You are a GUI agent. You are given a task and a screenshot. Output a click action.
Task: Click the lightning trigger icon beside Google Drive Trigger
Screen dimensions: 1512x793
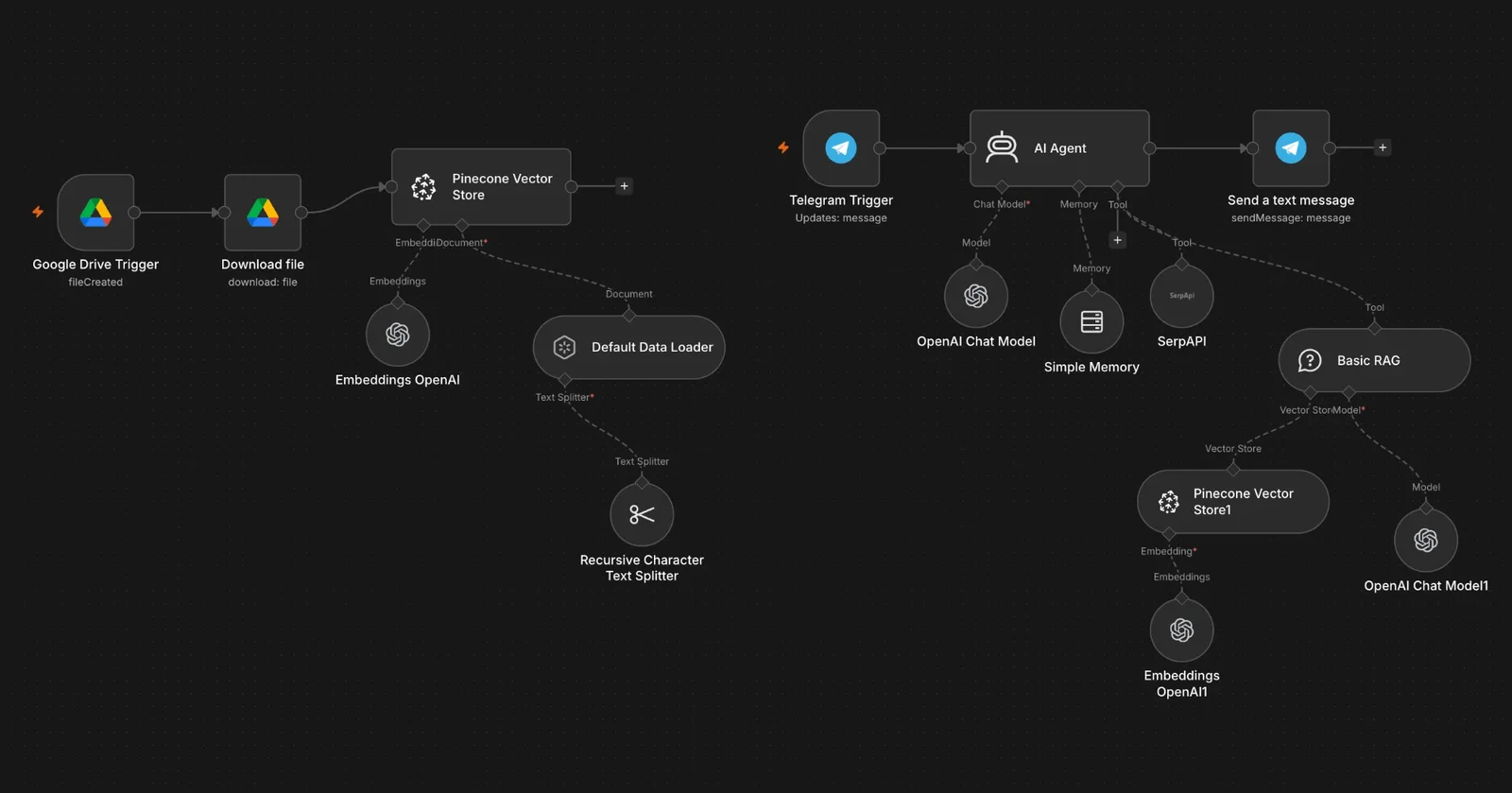[38, 212]
